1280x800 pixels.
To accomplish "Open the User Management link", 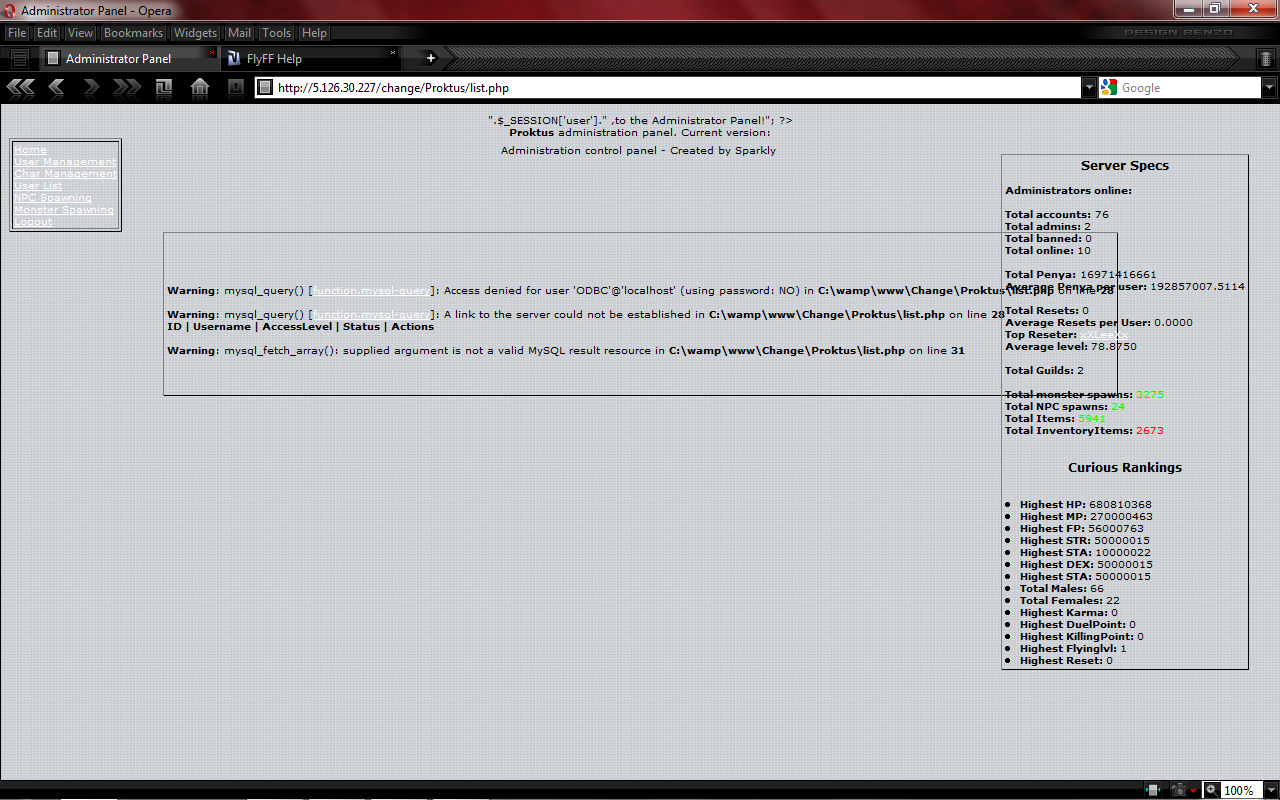I will [65, 161].
